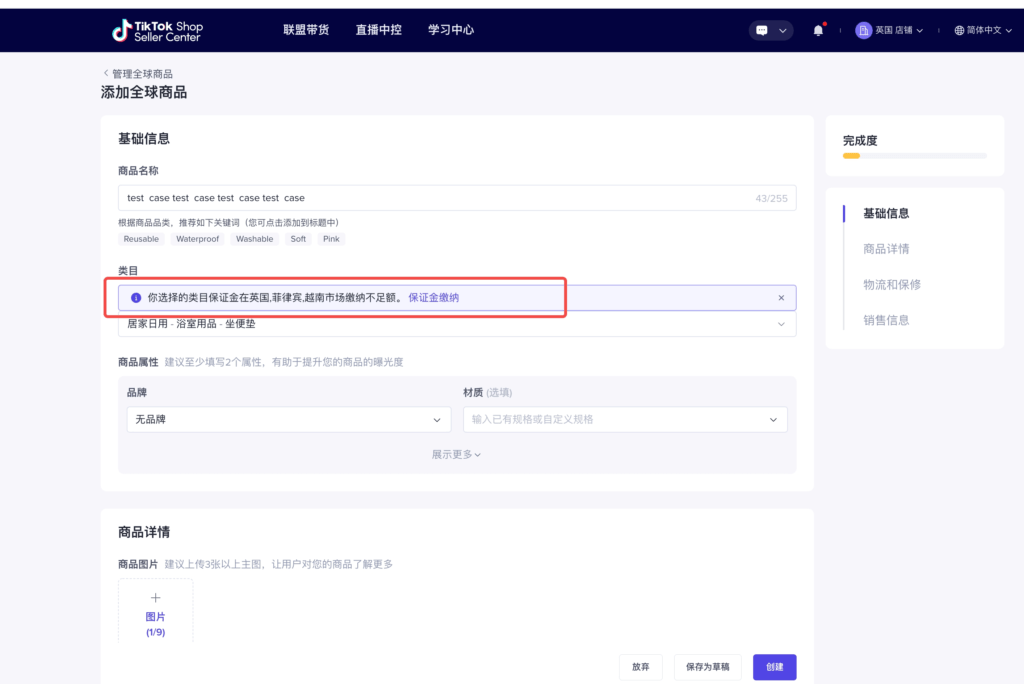
Task: Open the 品牌 dropdown showing 无品牌
Action: tap(288, 419)
